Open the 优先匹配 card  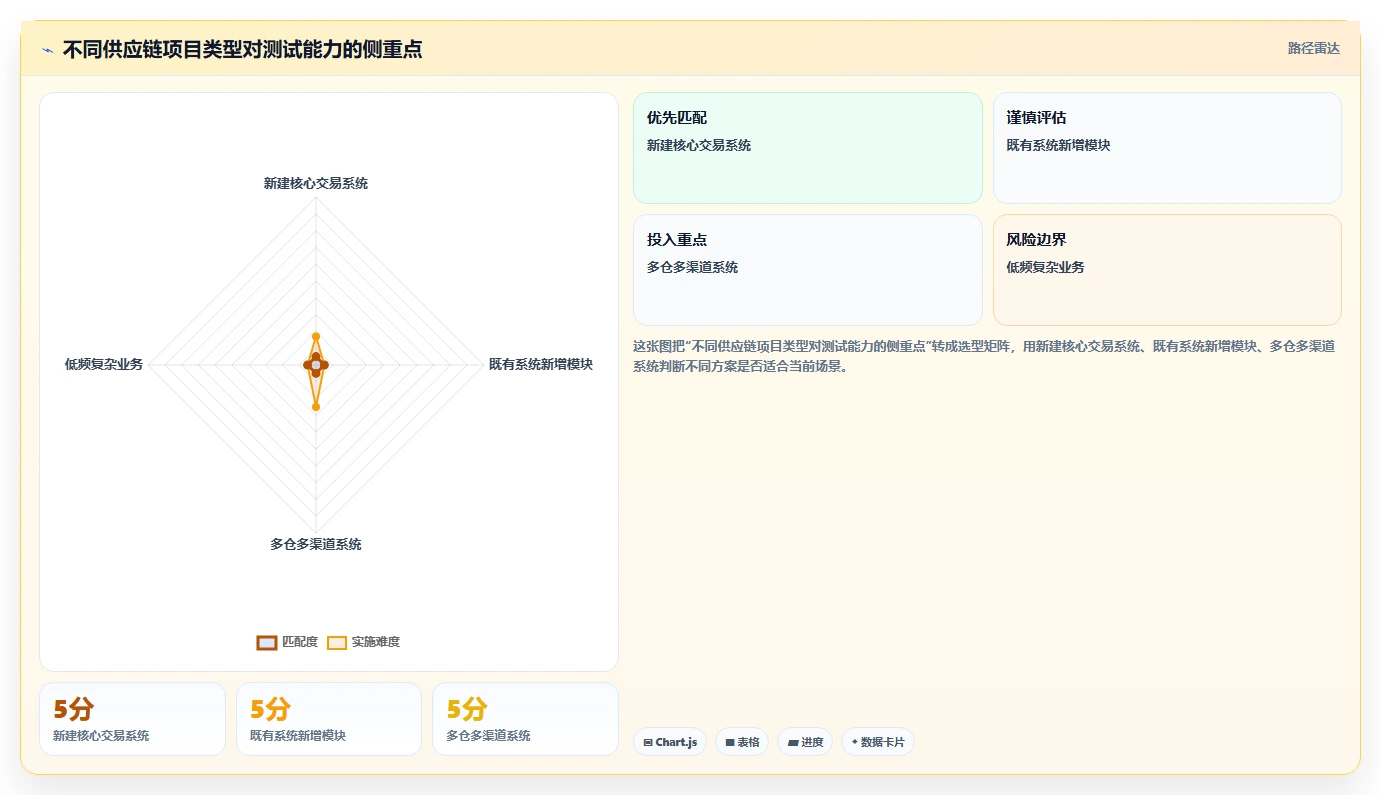tap(807, 148)
